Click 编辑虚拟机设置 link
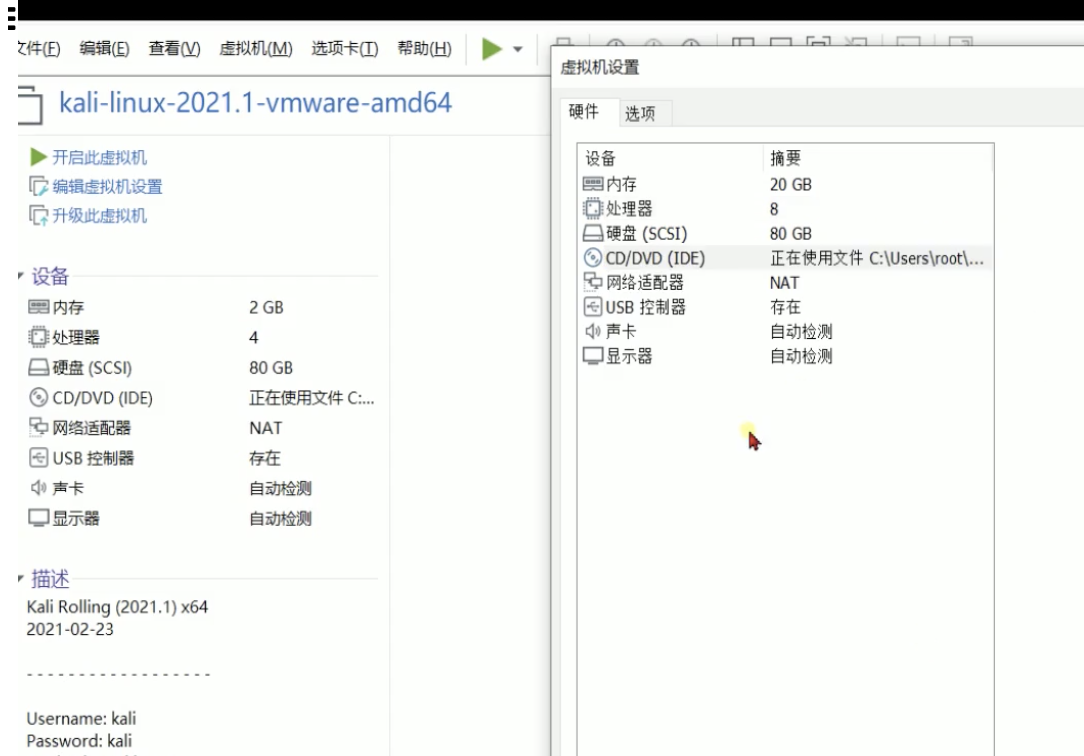 point(107,187)
